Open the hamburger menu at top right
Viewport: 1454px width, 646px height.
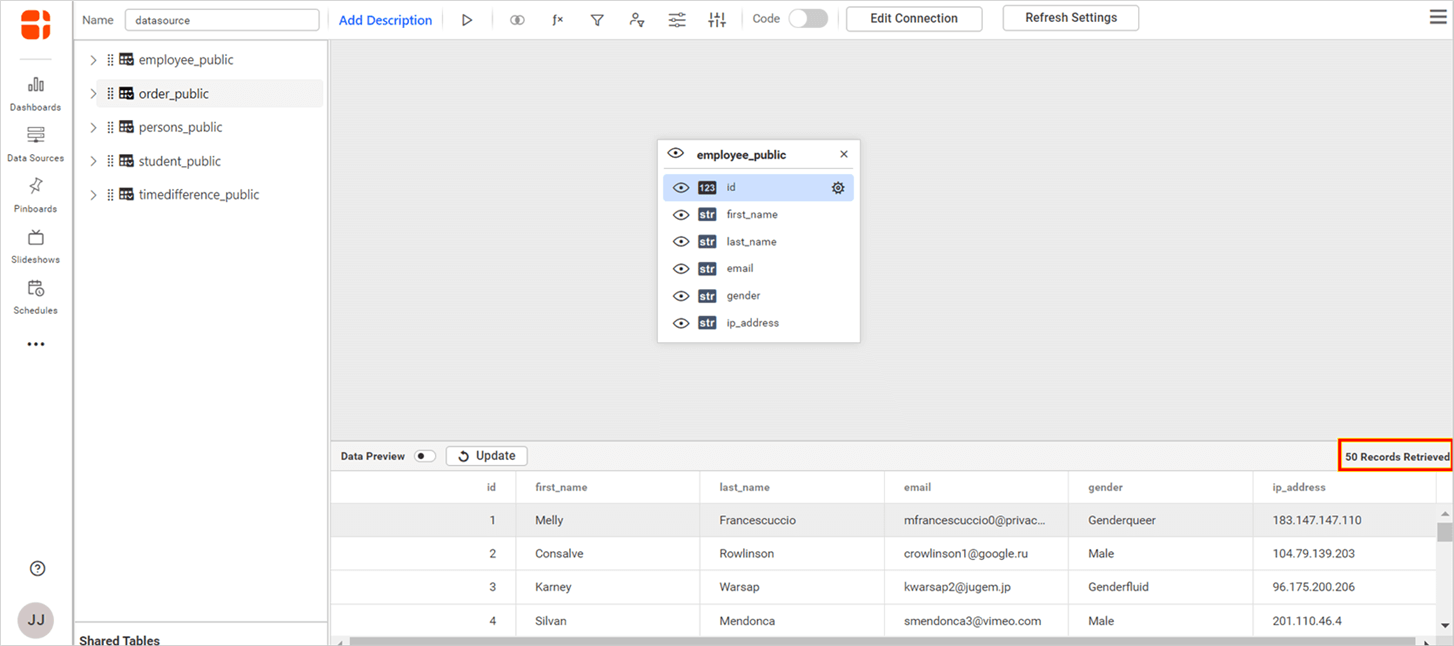1437,17
